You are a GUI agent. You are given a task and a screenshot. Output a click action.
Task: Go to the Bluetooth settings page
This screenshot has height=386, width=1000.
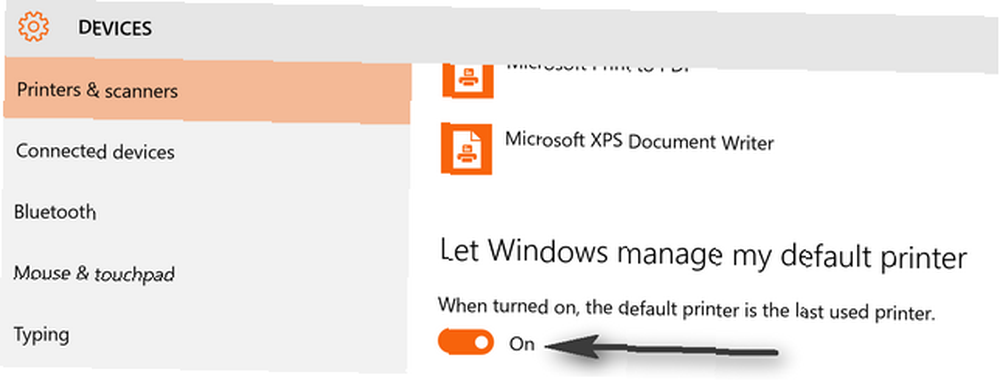pyautogui.click(x=207, y=212)
